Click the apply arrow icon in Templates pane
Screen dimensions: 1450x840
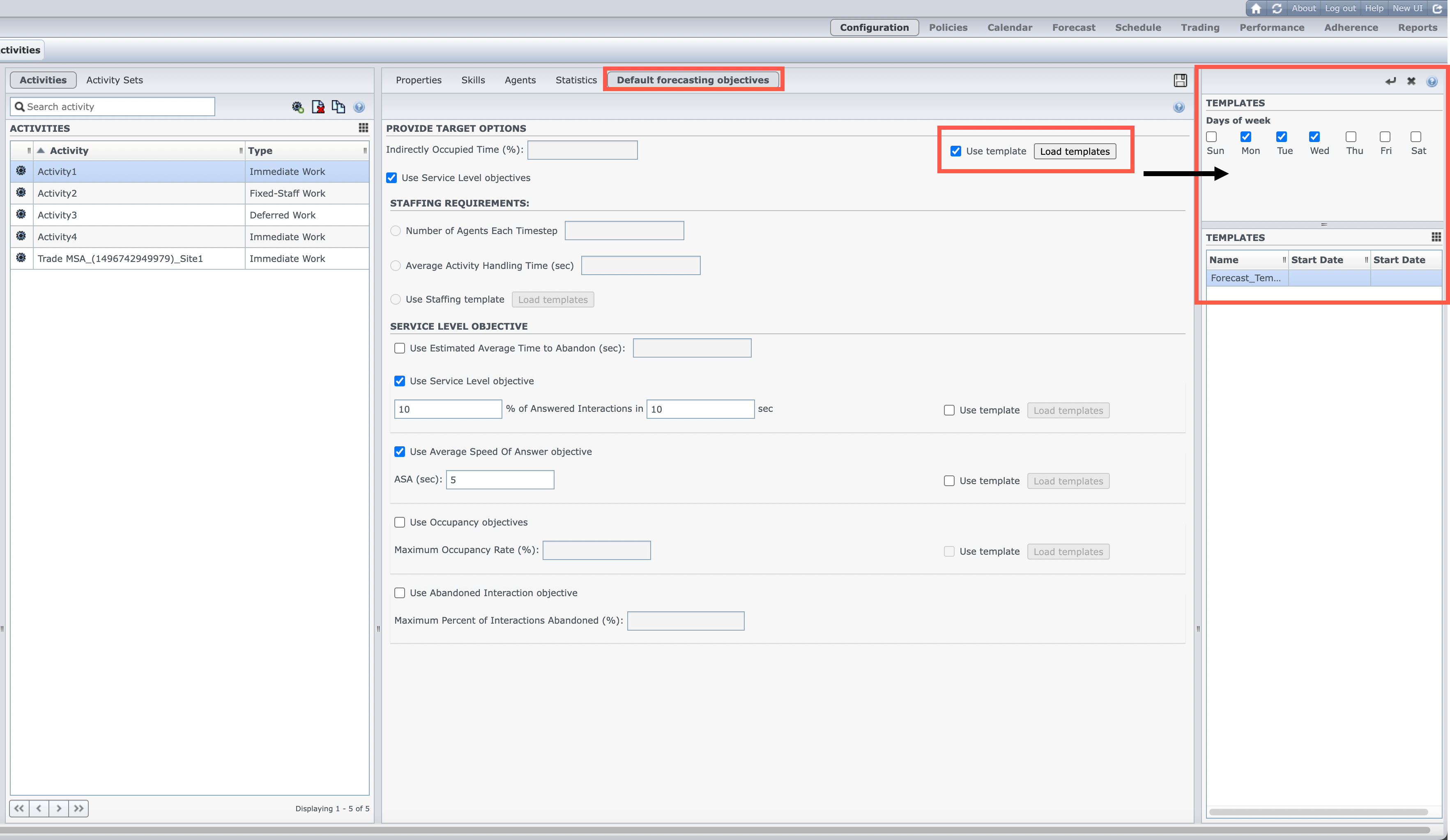(x=1390, y=81)
